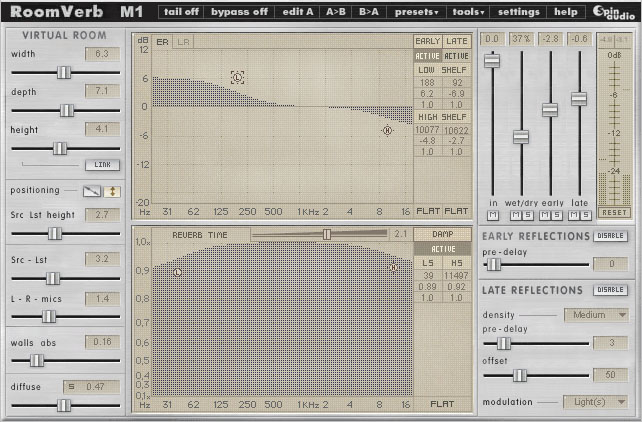Open the presets menu
642x422 pixels.
[416, 12]
